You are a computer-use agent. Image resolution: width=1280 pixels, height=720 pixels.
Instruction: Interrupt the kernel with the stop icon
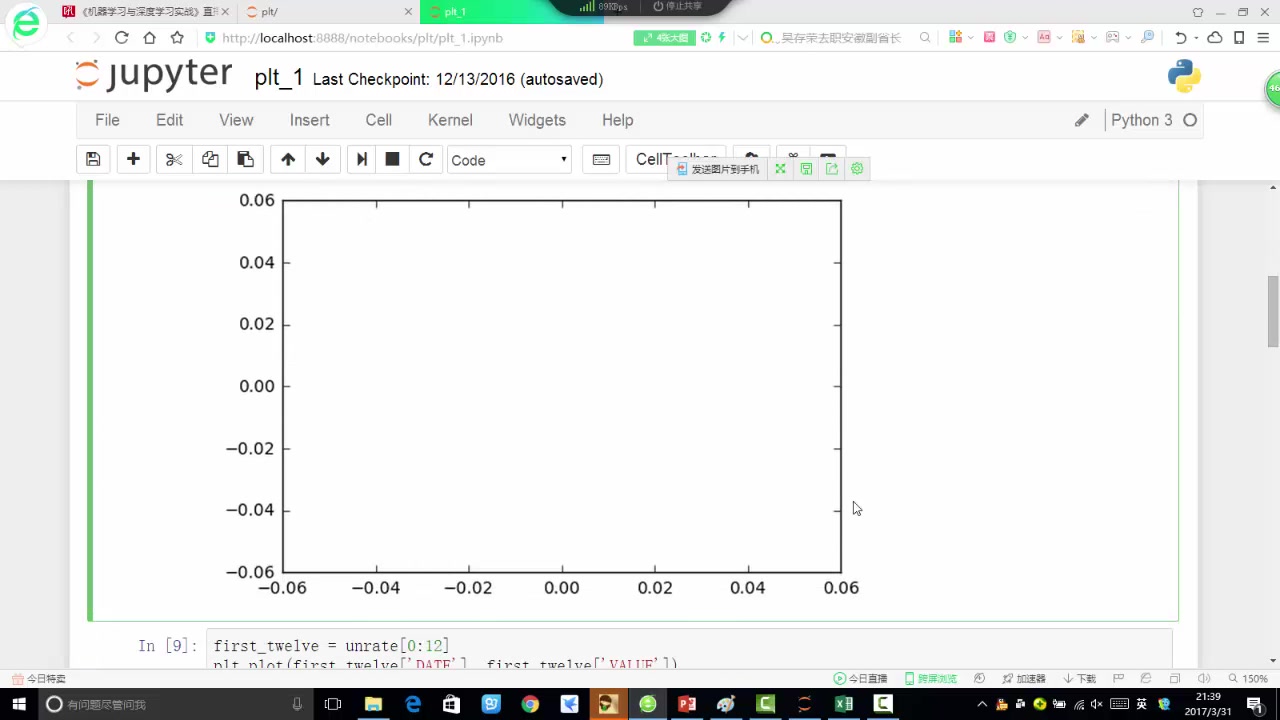392,160
